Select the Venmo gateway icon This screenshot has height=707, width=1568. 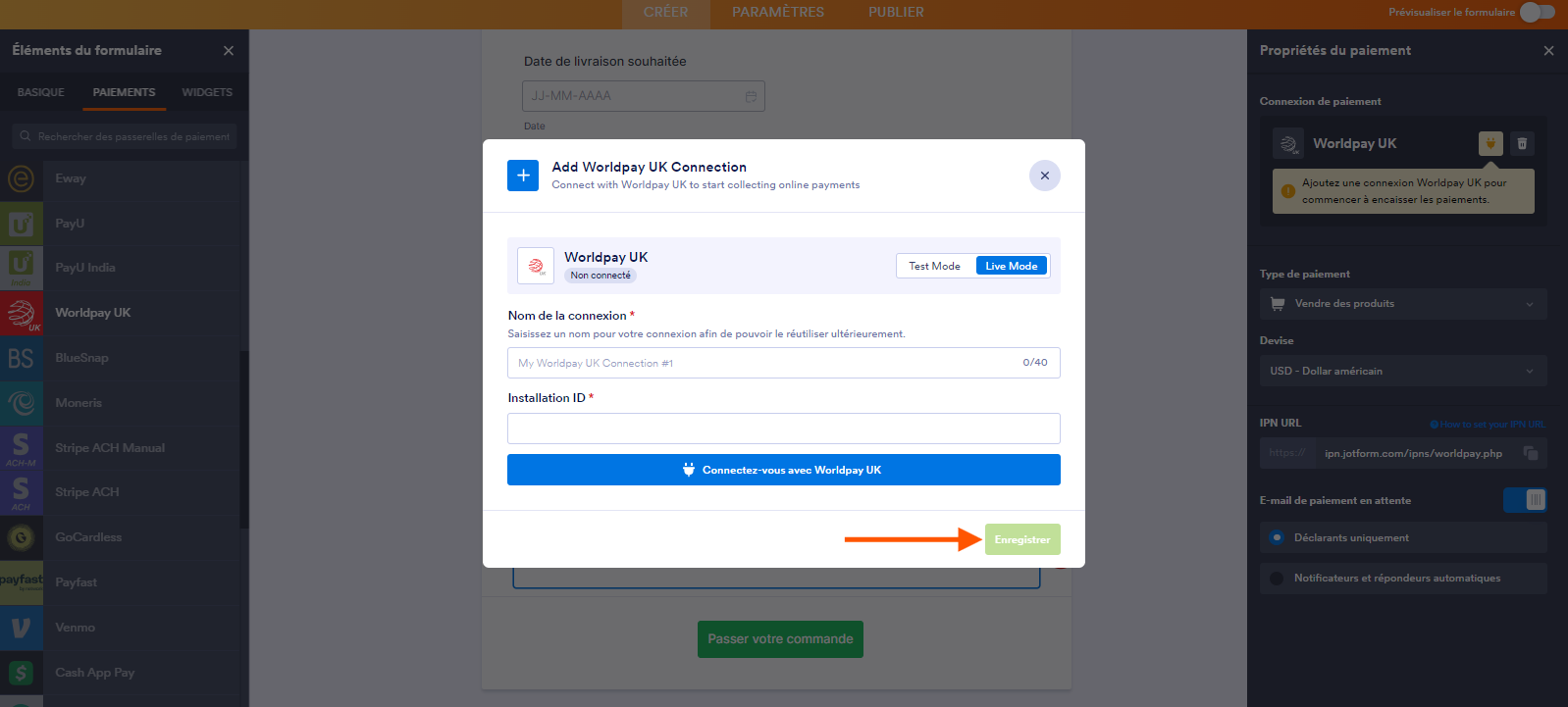22,627
